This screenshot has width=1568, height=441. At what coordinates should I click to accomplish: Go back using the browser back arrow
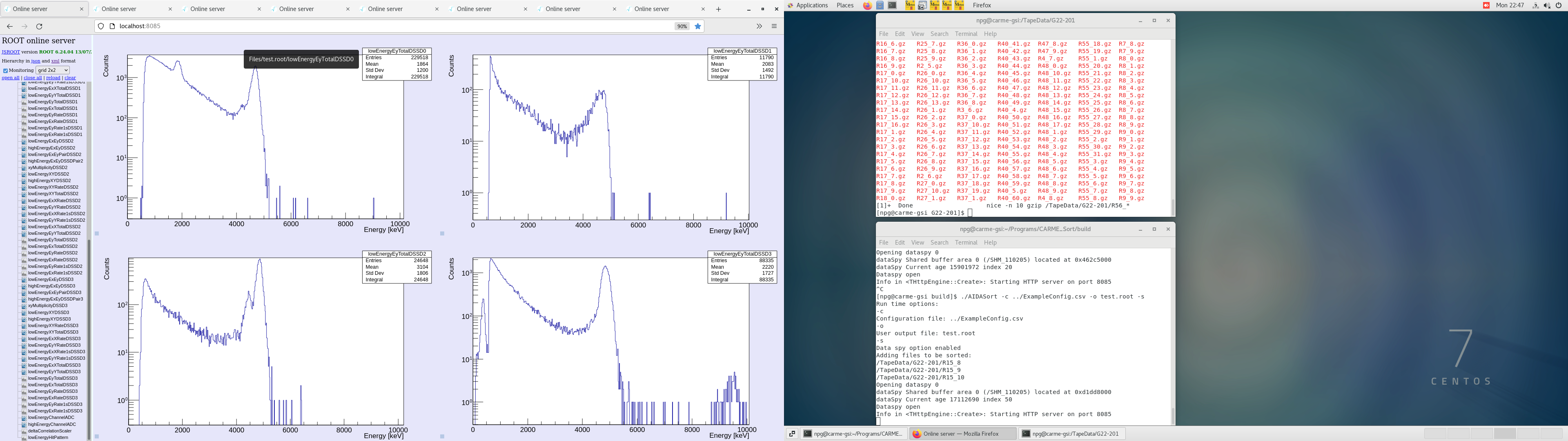pos(10,27)
